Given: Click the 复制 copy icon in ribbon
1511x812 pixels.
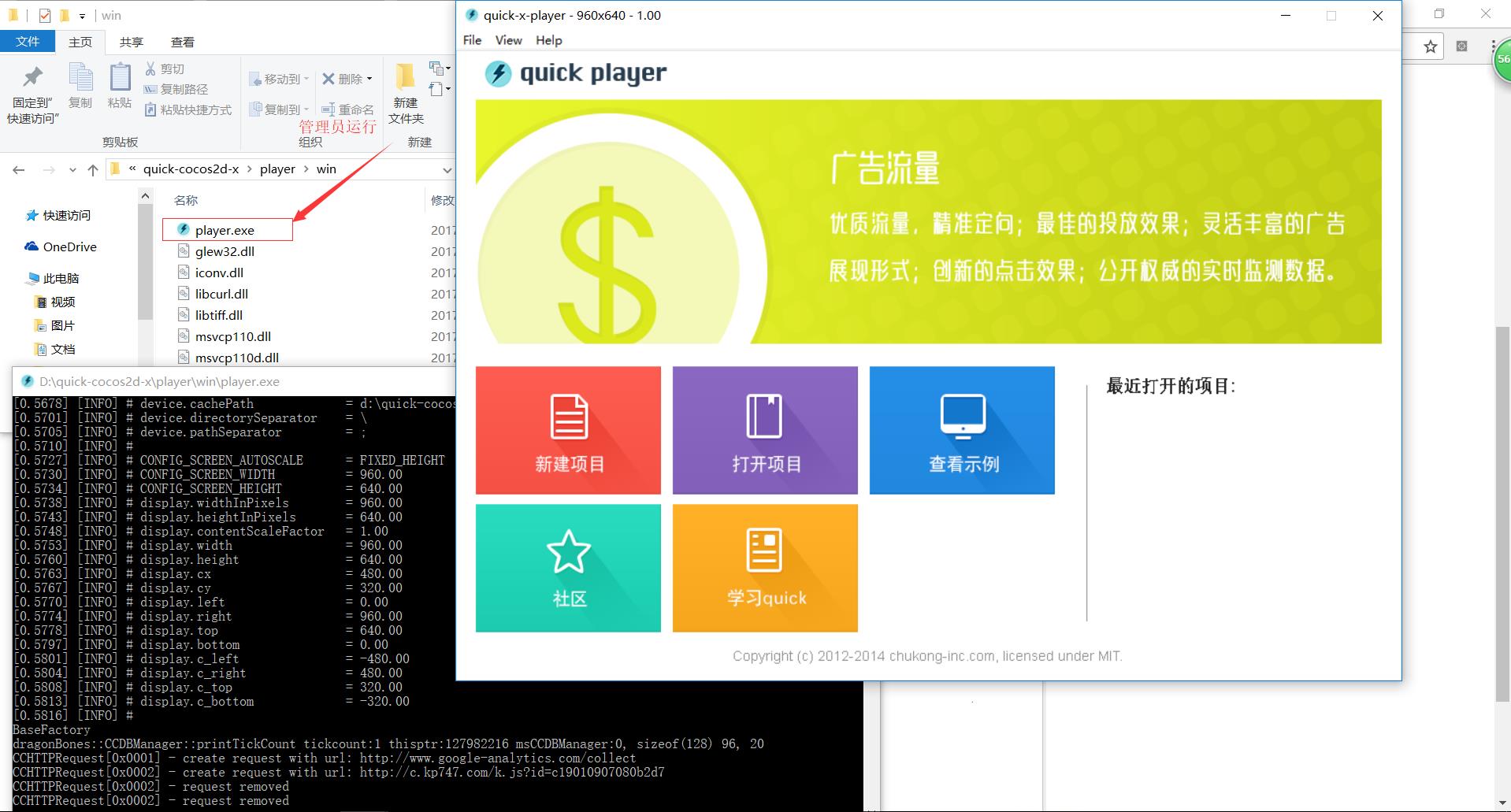Looking at the screenshot, I should tap(80, 78).
